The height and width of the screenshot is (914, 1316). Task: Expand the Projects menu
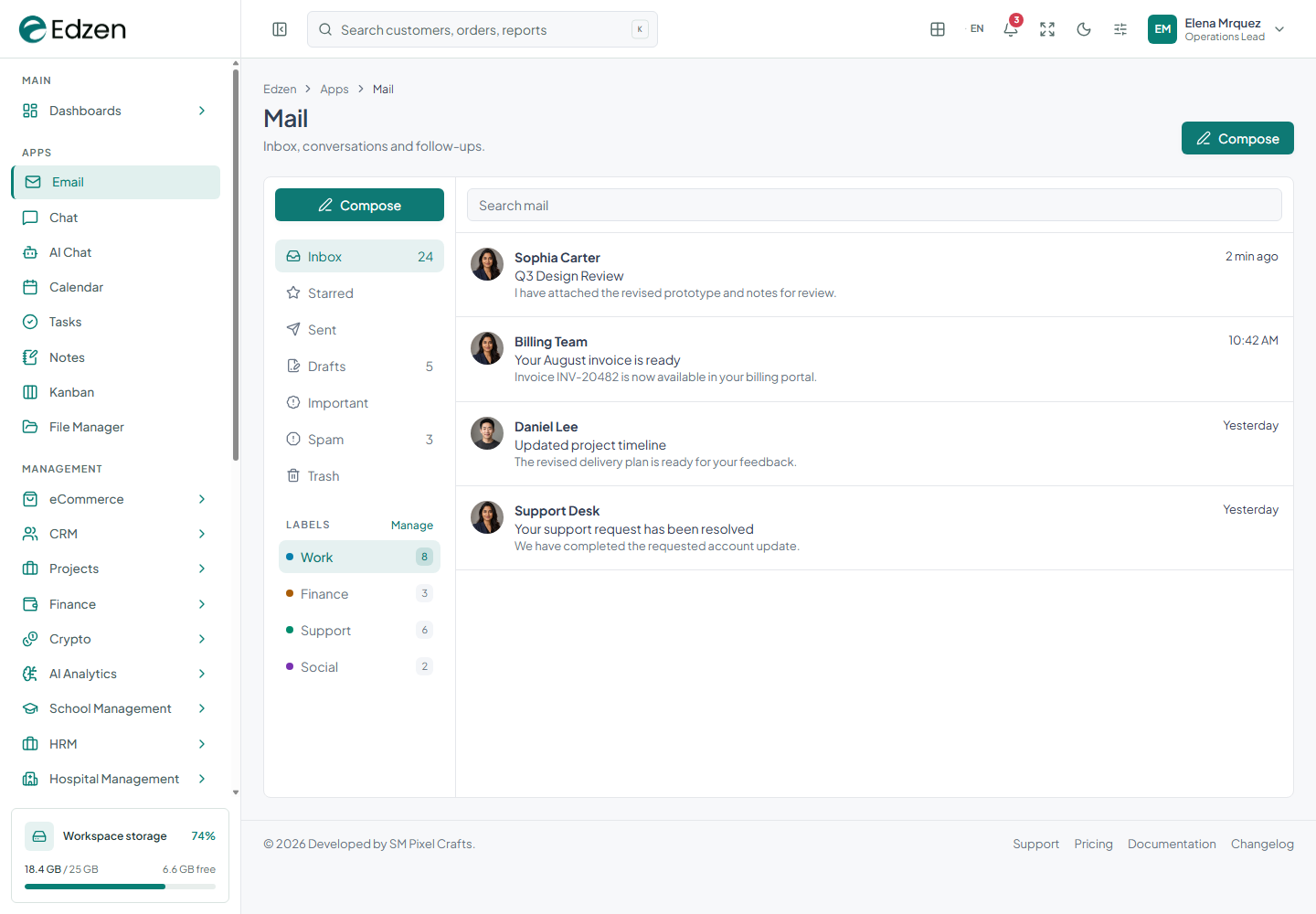pyautogui.click(x=115, y=569)
